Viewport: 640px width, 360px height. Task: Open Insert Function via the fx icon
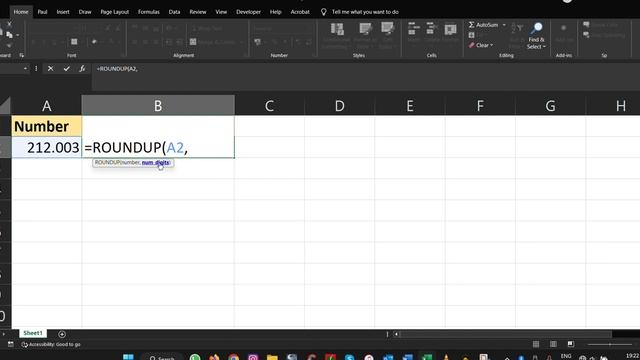(82, 69)
